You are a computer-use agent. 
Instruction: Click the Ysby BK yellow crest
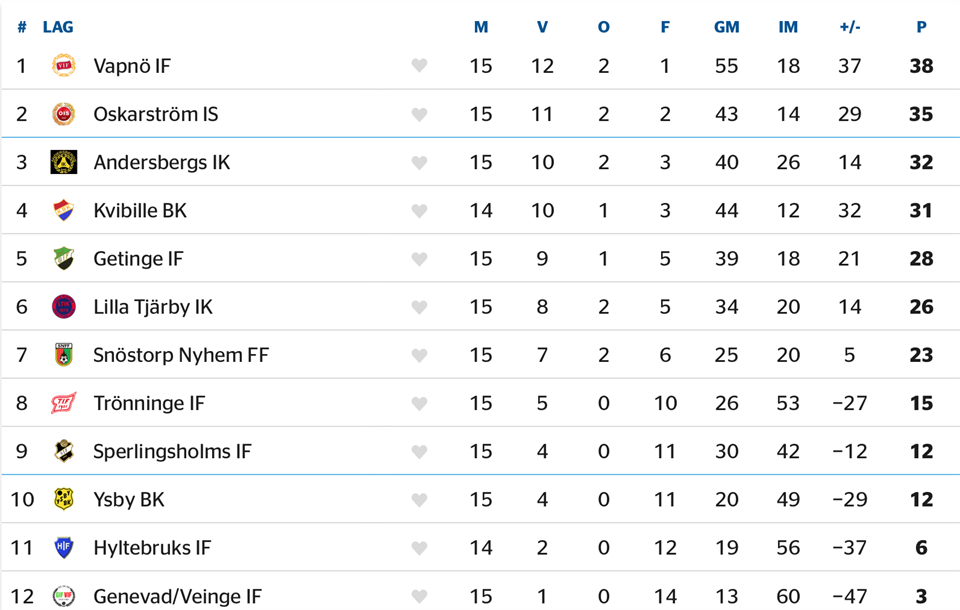click(x=63, y=499)
